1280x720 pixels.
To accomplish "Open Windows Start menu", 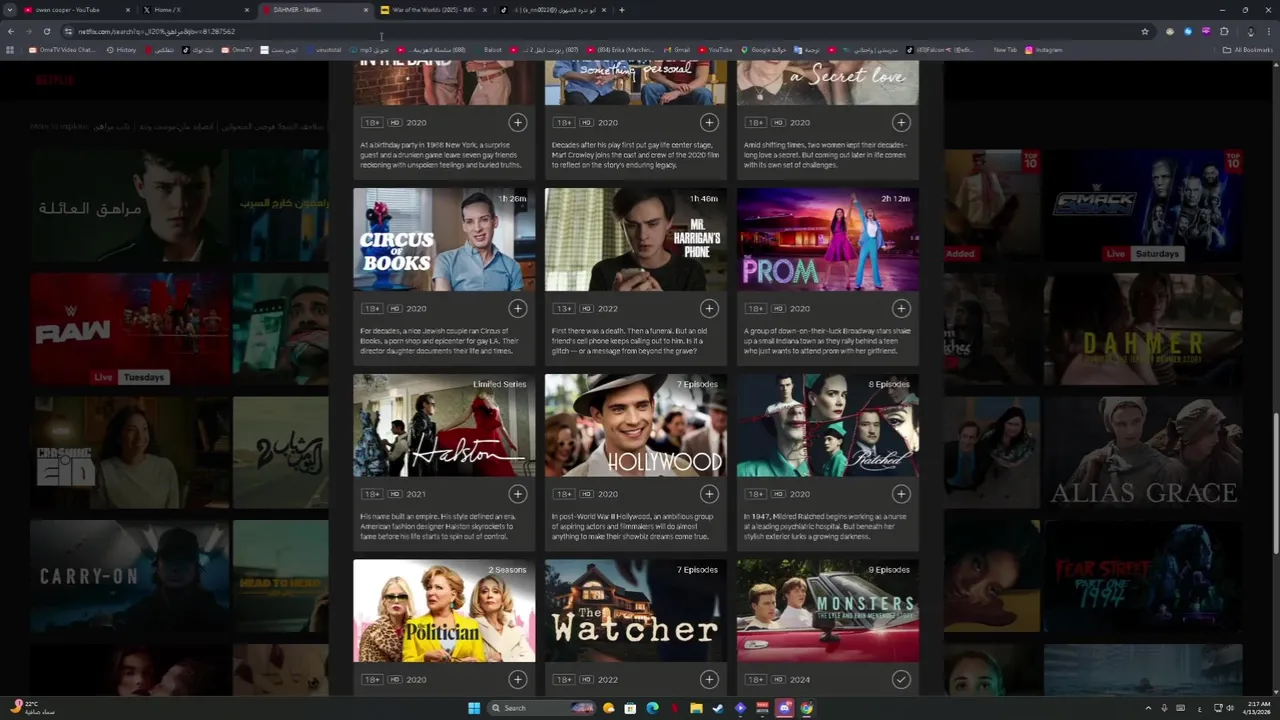I will (474, 708).
